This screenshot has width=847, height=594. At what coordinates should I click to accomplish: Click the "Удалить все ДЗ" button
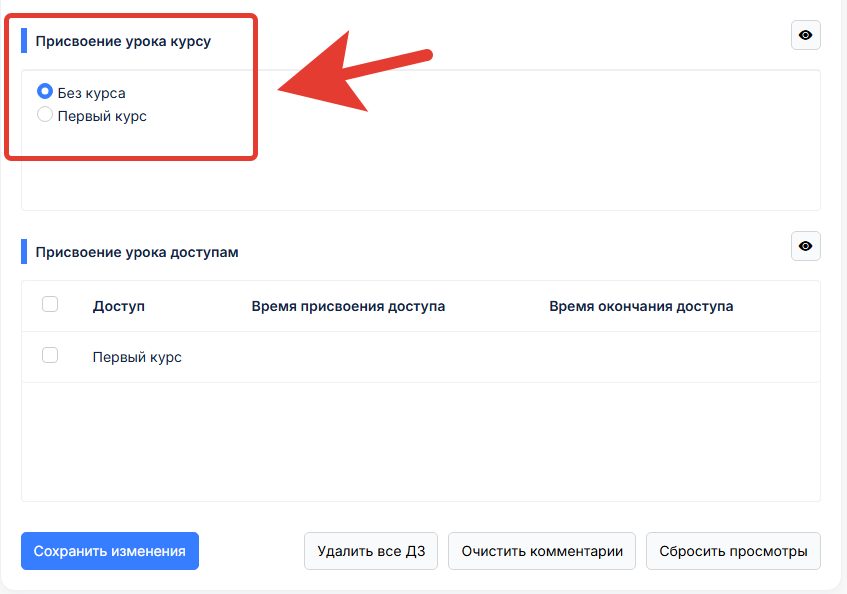pyautogui.click(x=371, y=551)
